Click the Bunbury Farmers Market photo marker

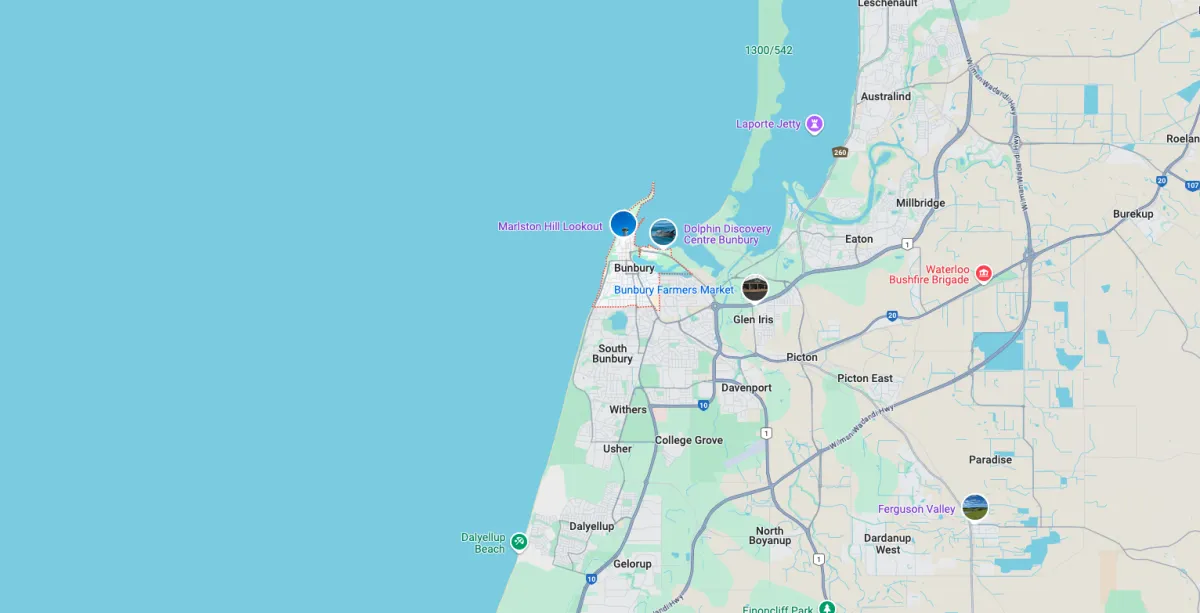click(755, 289)
